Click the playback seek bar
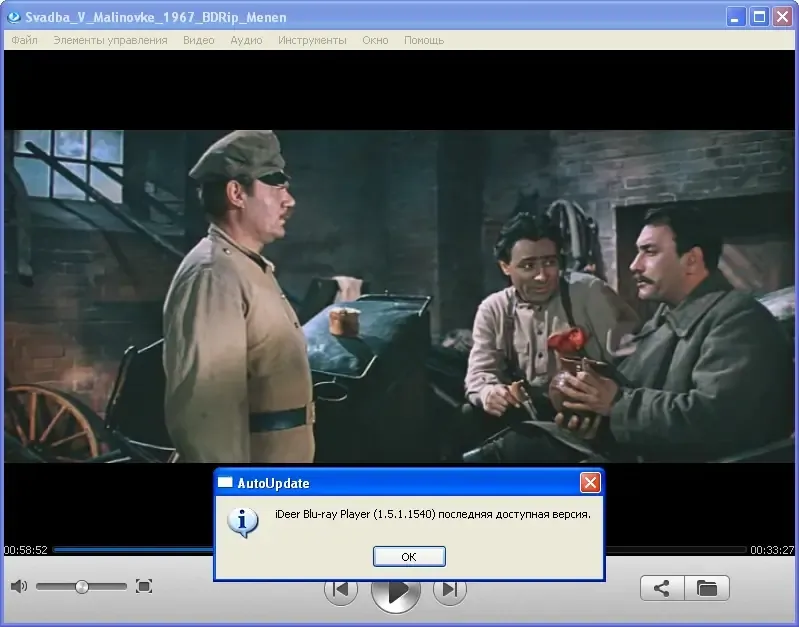Image resolution: width=799 pixels, height=627 pixels. tap(400, 550)
